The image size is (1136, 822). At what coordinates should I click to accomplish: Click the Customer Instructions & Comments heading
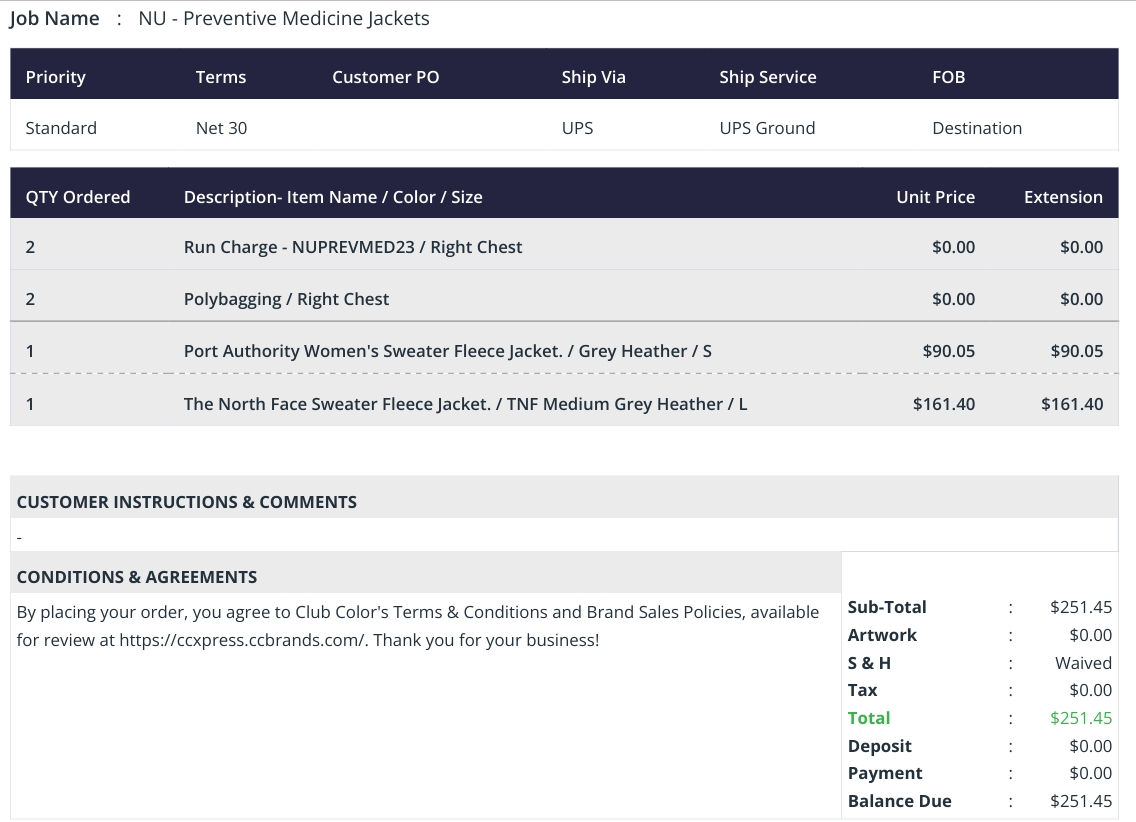click(x=186, y=502)
